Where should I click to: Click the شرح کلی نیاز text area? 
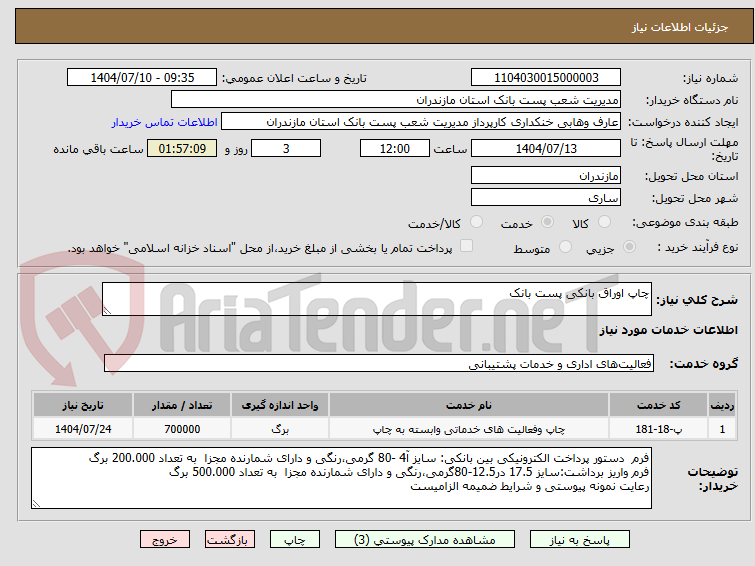tap(377, 299)
